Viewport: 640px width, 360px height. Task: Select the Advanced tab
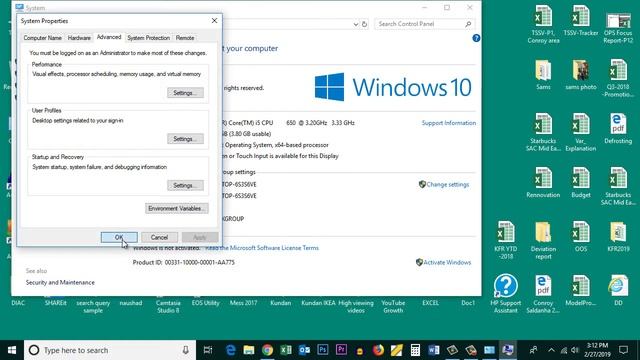pos(109,37)
